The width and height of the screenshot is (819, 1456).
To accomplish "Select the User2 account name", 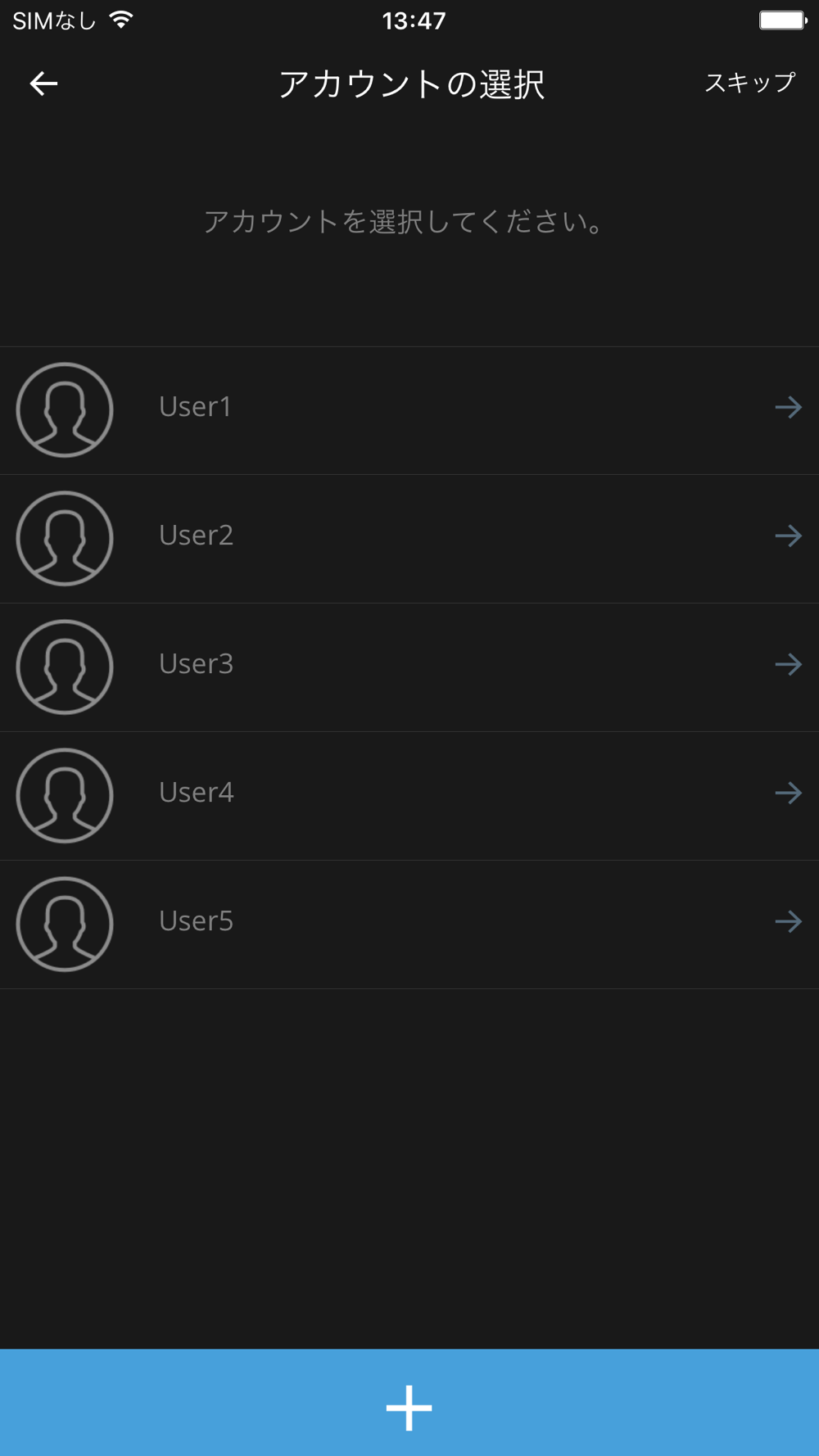I will tap(197, 536).
